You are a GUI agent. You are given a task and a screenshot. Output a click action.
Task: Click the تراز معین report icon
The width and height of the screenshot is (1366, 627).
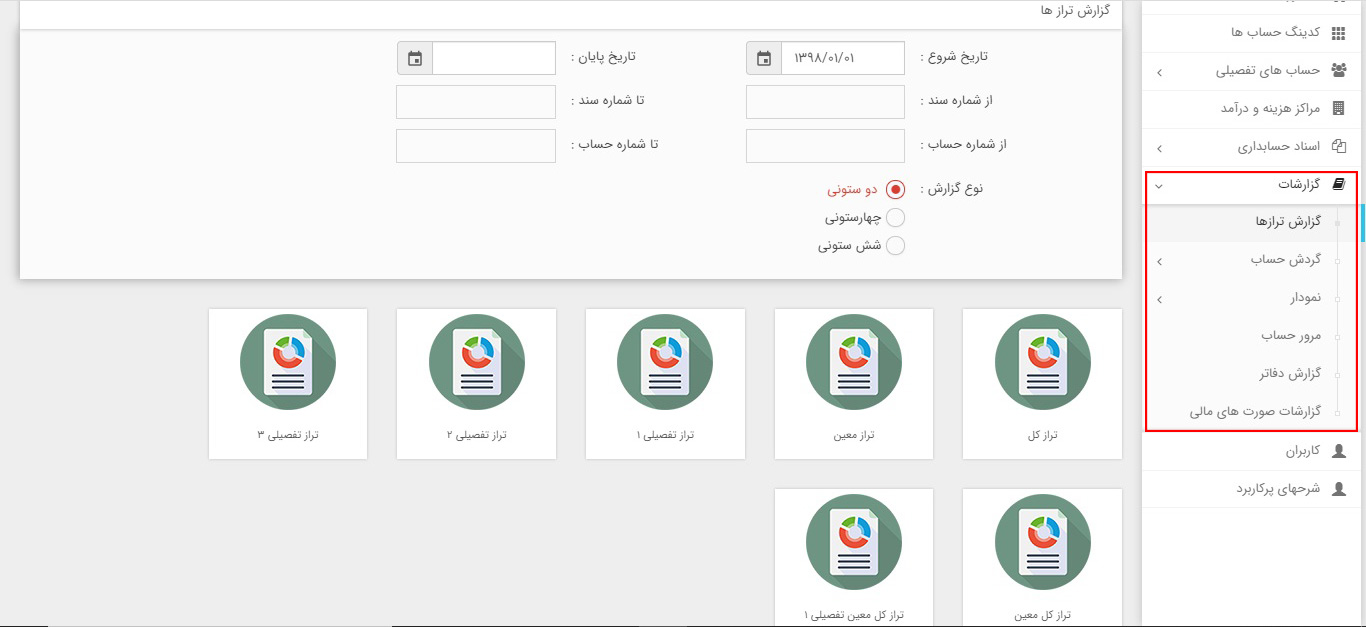(854, 362)
